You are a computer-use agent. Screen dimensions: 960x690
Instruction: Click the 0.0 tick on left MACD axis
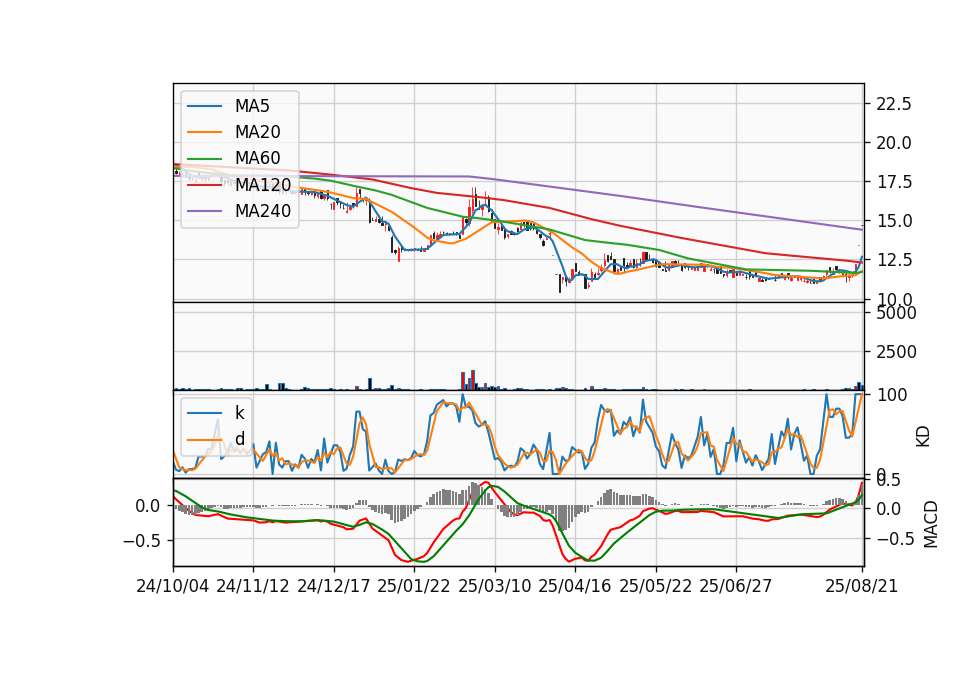(148, 506)
